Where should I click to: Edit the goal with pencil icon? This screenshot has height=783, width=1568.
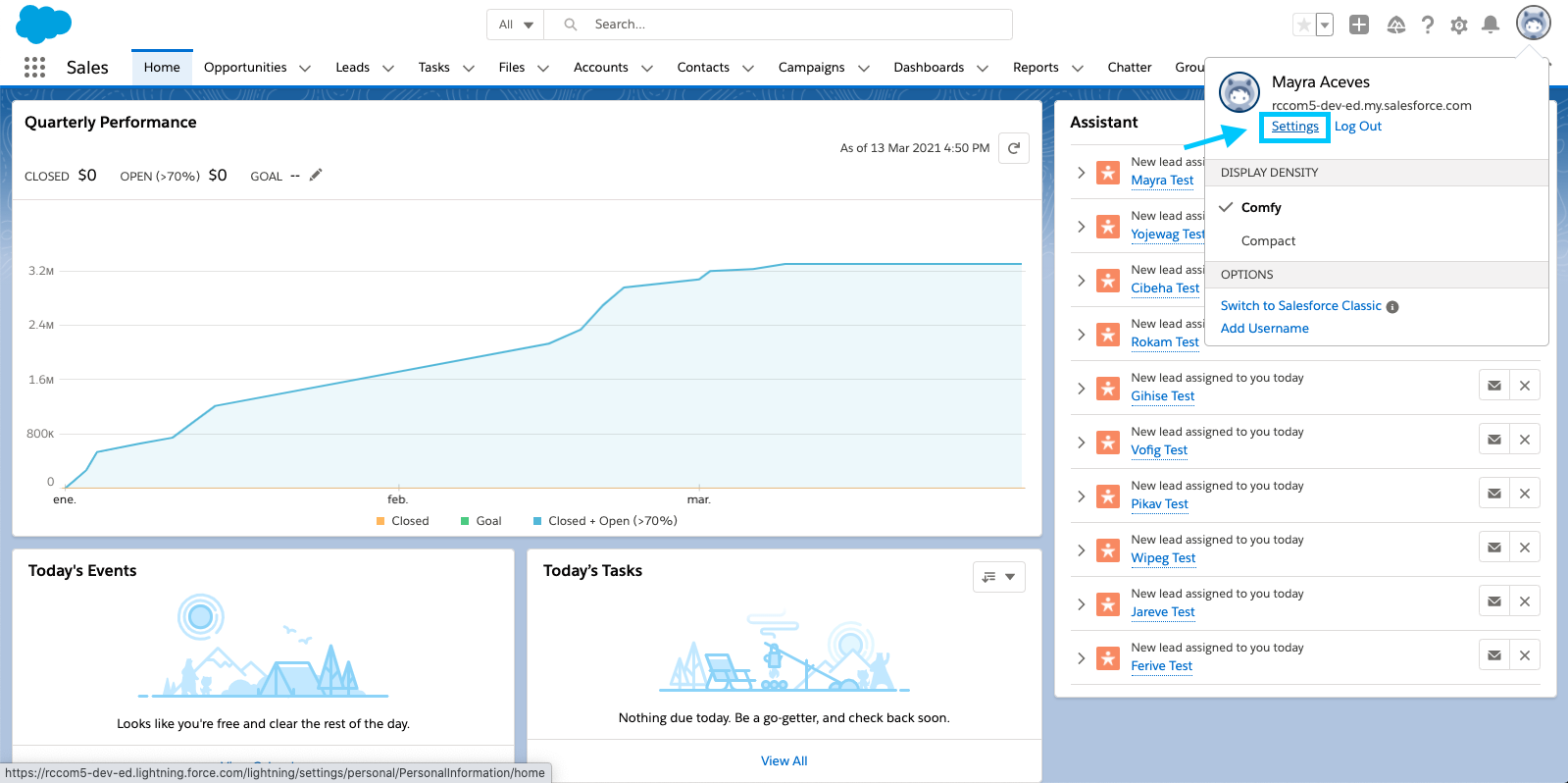(x=316, y=176)
